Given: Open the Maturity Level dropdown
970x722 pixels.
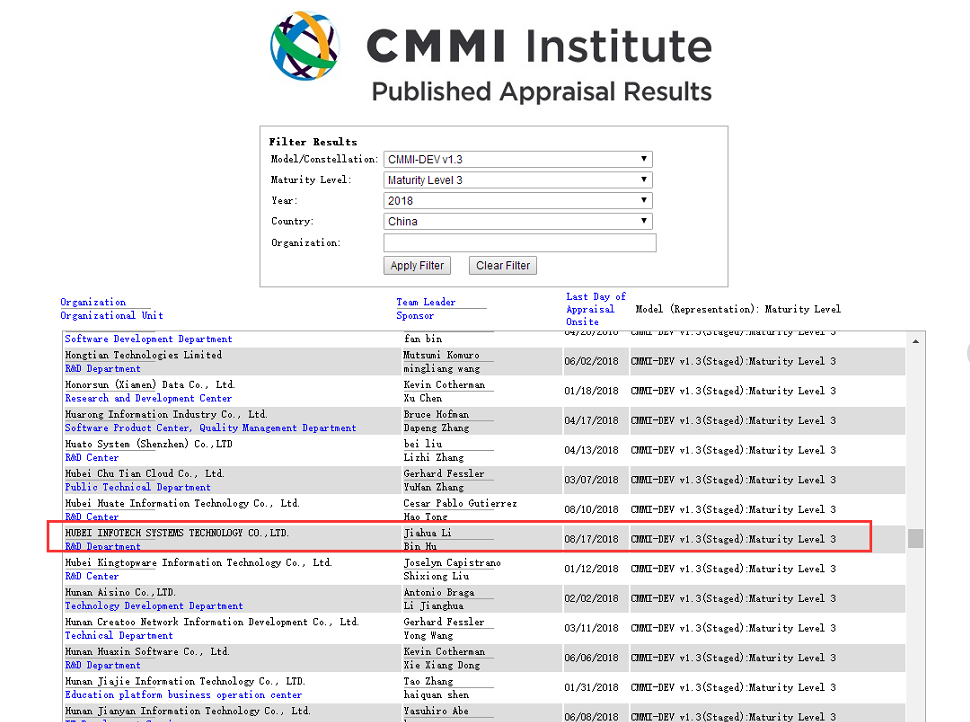Looking at the screenshot, I should click(x=518, y=180).
